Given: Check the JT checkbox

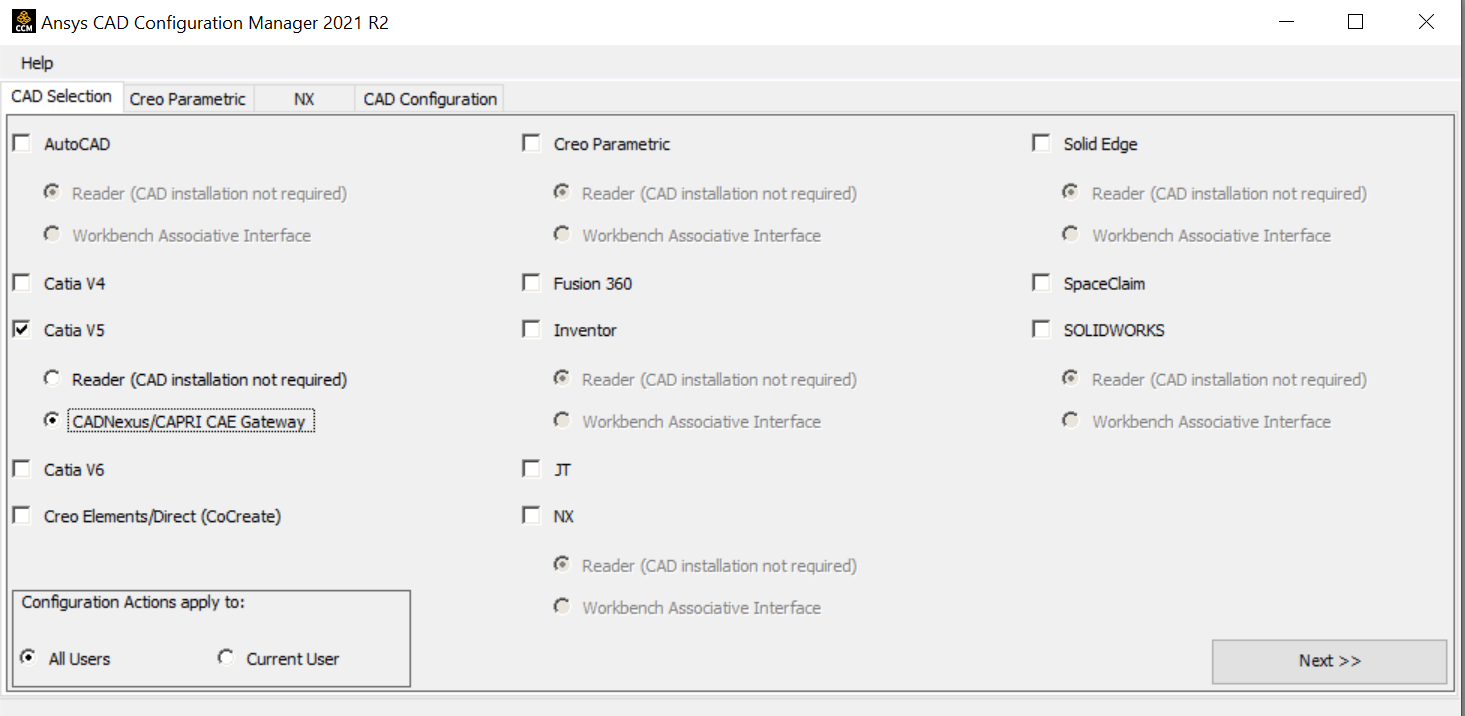Looking at the screenshot, I should coord(532,469).
